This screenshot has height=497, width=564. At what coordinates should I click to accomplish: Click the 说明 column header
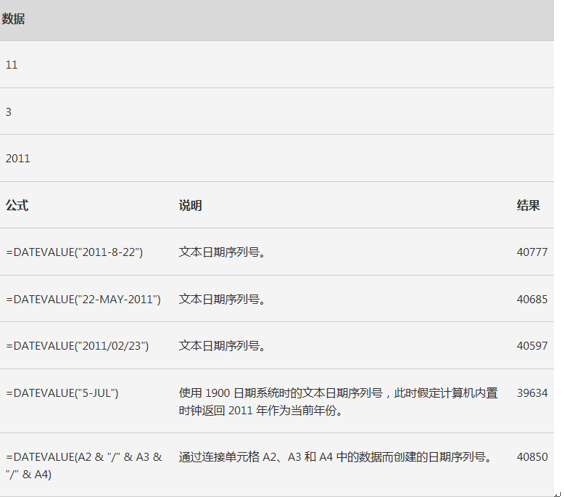pos(190,205)
